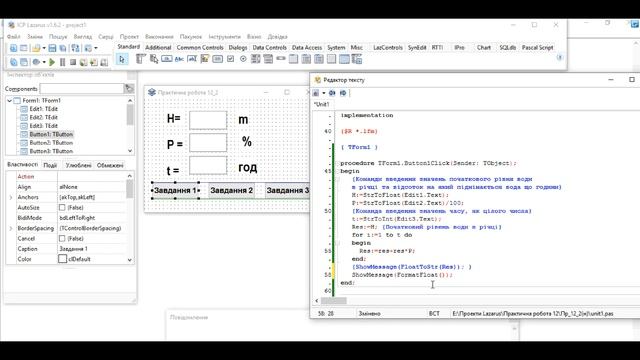The width and height of the screenshot is (640, 360).
Task: Select the TPopupMenu component icon
Action: 153,59
